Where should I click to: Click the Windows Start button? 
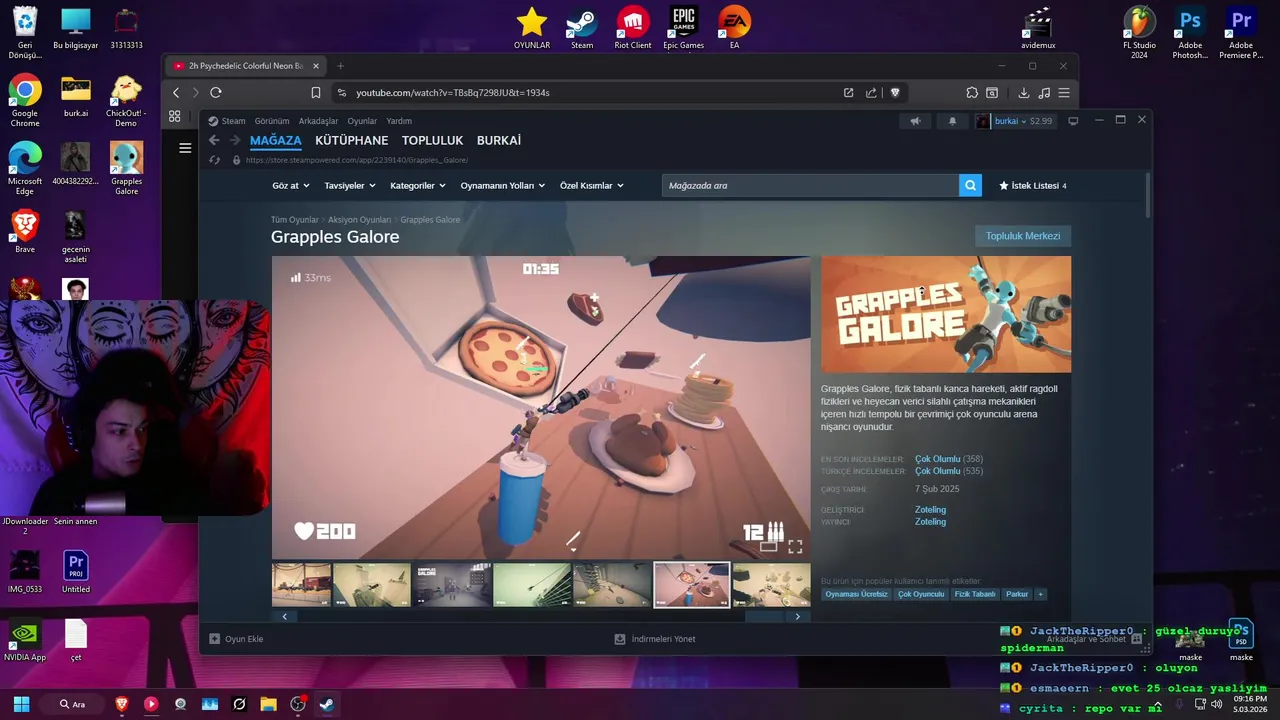point(21,704)
